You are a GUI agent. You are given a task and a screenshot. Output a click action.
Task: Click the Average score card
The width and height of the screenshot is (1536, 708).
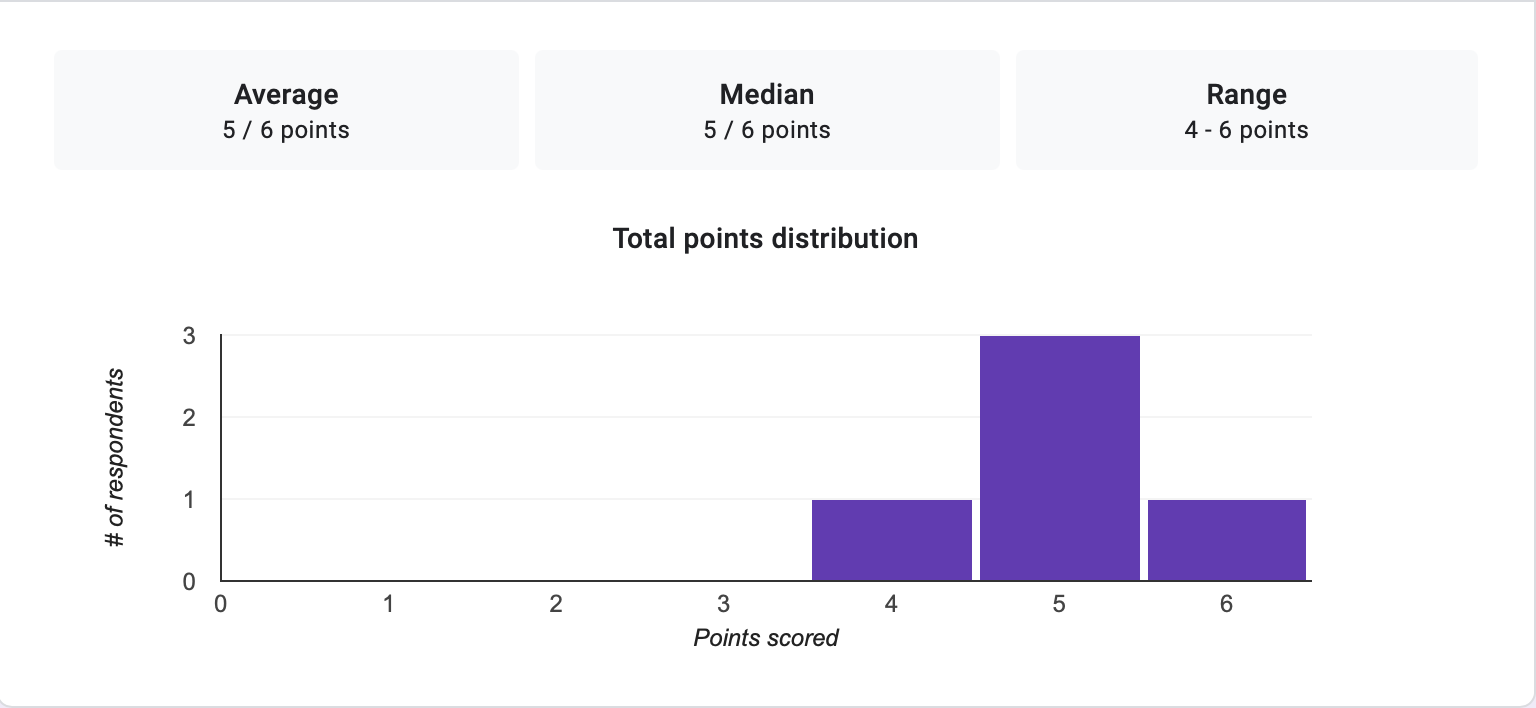click(286, 110)
